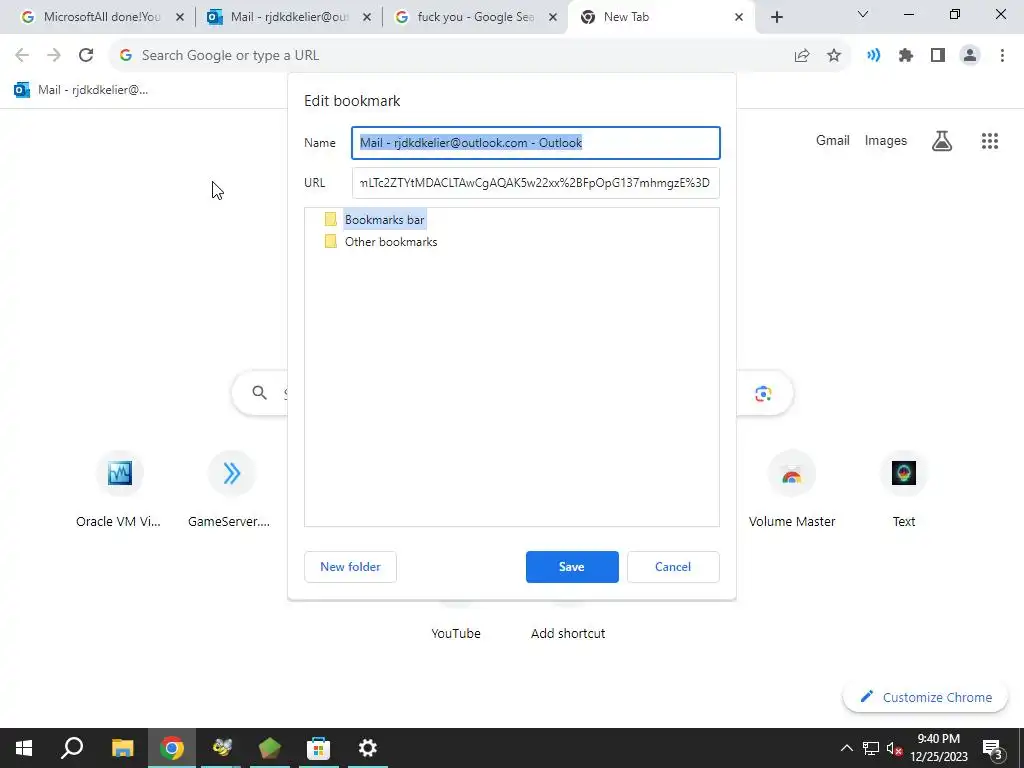Open File Explorer from taskbar

pos(122,748)
